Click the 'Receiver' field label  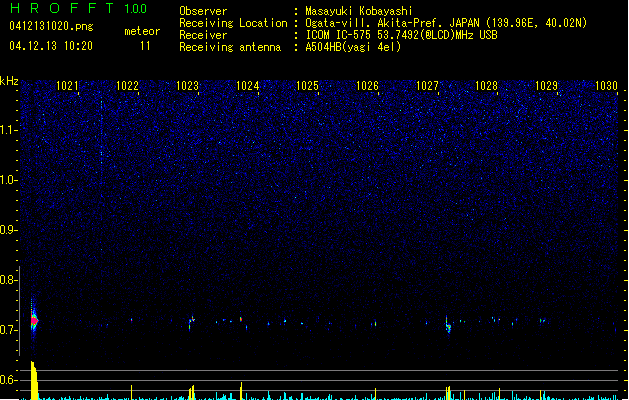tap(203, 35)
